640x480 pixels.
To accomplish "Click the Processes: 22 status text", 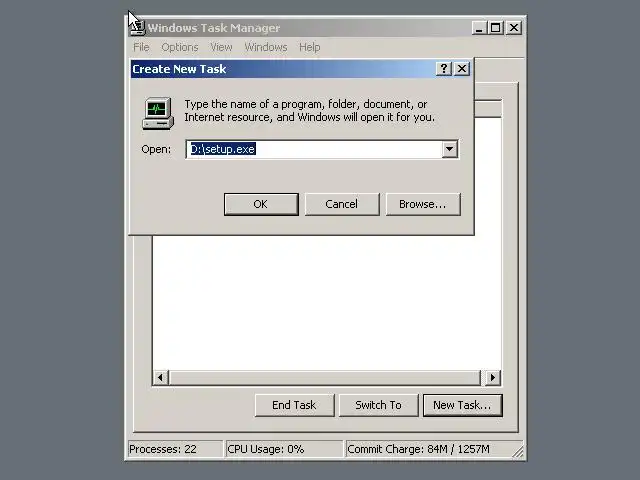I will (163, 449).
